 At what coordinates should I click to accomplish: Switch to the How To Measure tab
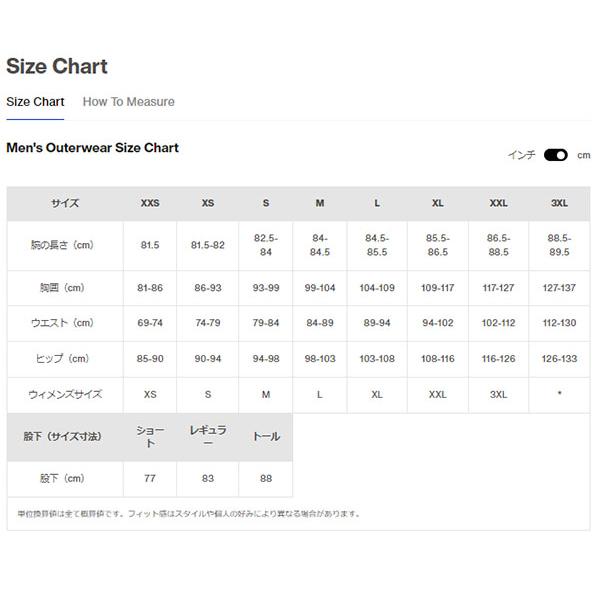128,102
